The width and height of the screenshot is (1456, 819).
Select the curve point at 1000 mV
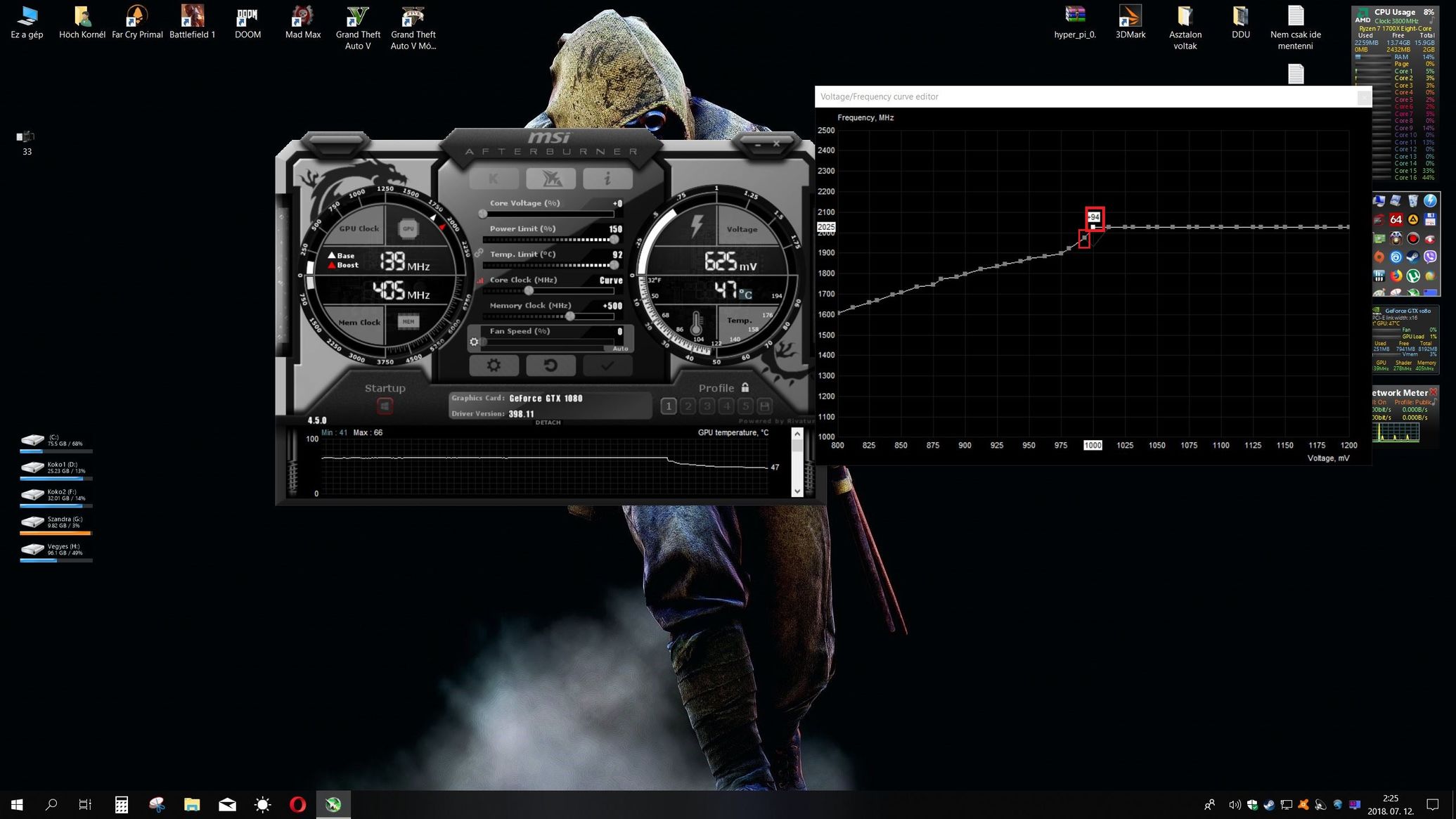pyautogui.click(x=1093, y=227)
